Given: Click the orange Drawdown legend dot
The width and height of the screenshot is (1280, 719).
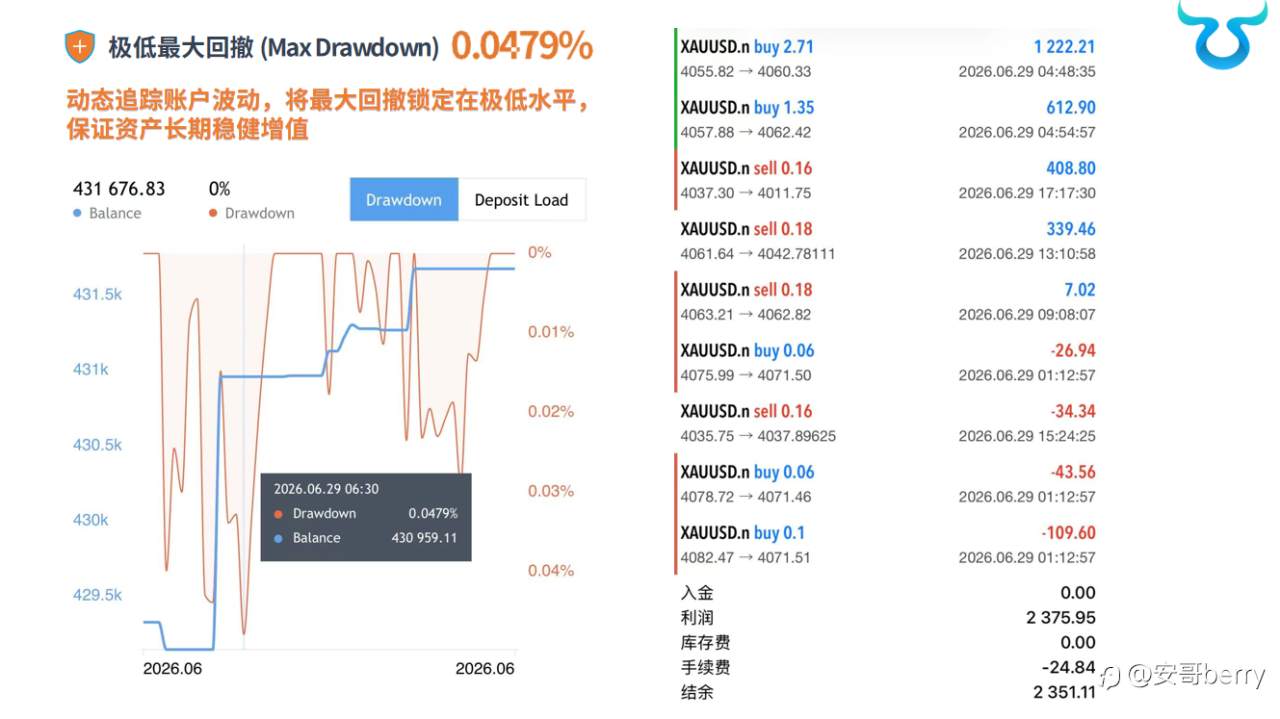Looking at the screenshot, I should [213, 213].
